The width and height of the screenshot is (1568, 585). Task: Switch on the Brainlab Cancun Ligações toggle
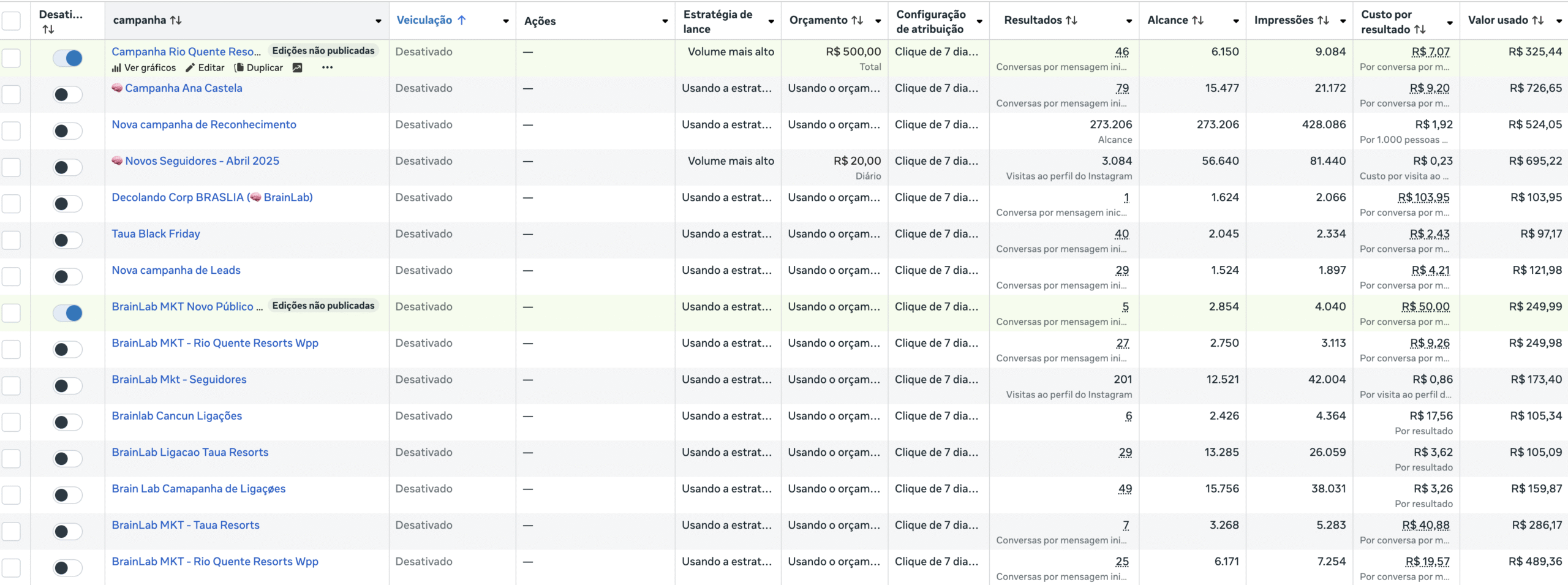[x=67, y=423]
